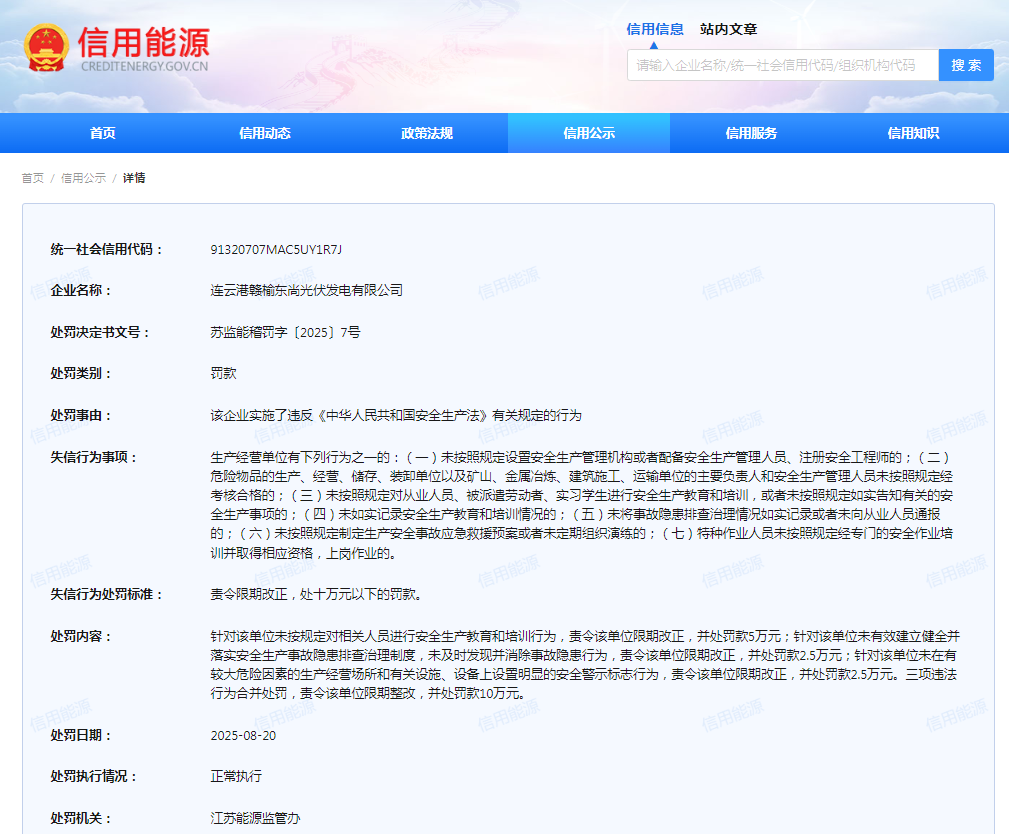The width and height of the screenshot is (1009, 834).
Task: Go to 首页 via breadcrumb link
Action: [x=33, y=178]
